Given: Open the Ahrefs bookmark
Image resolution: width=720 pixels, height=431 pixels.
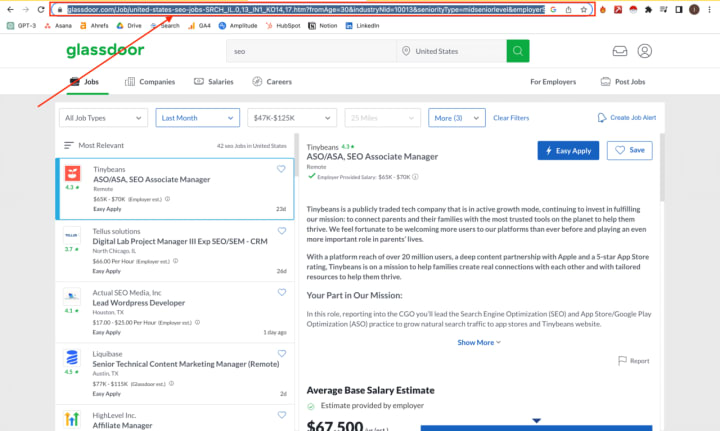Looking at the screenshot, I should [94, 26].
